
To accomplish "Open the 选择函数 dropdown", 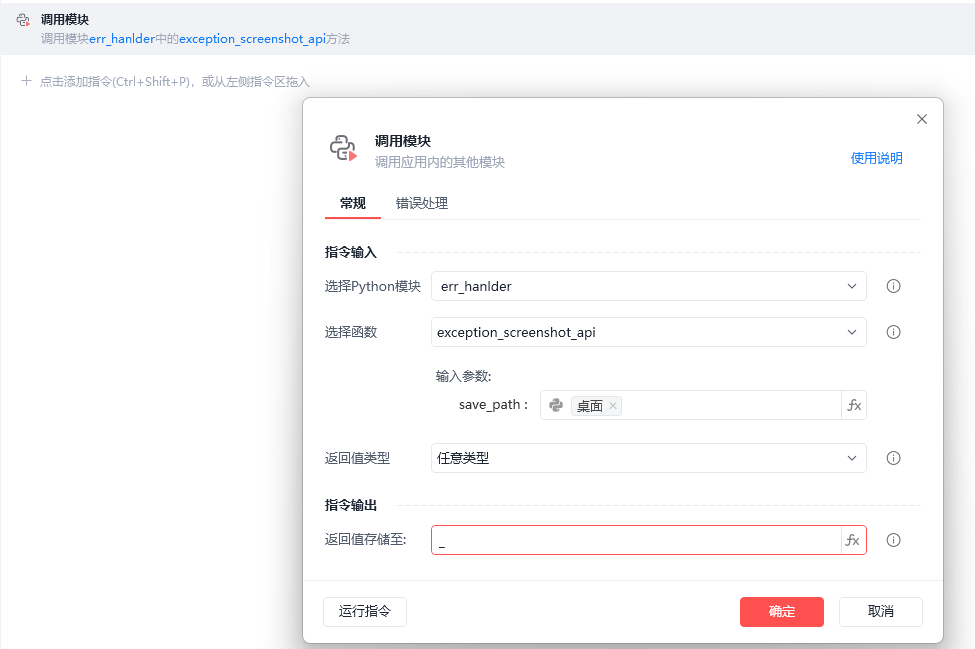I will coord(649,332).
